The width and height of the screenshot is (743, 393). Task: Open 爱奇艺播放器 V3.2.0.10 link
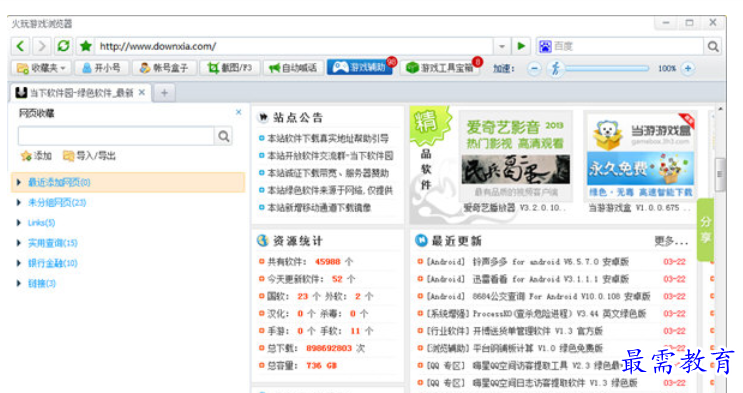coord(514,208)
